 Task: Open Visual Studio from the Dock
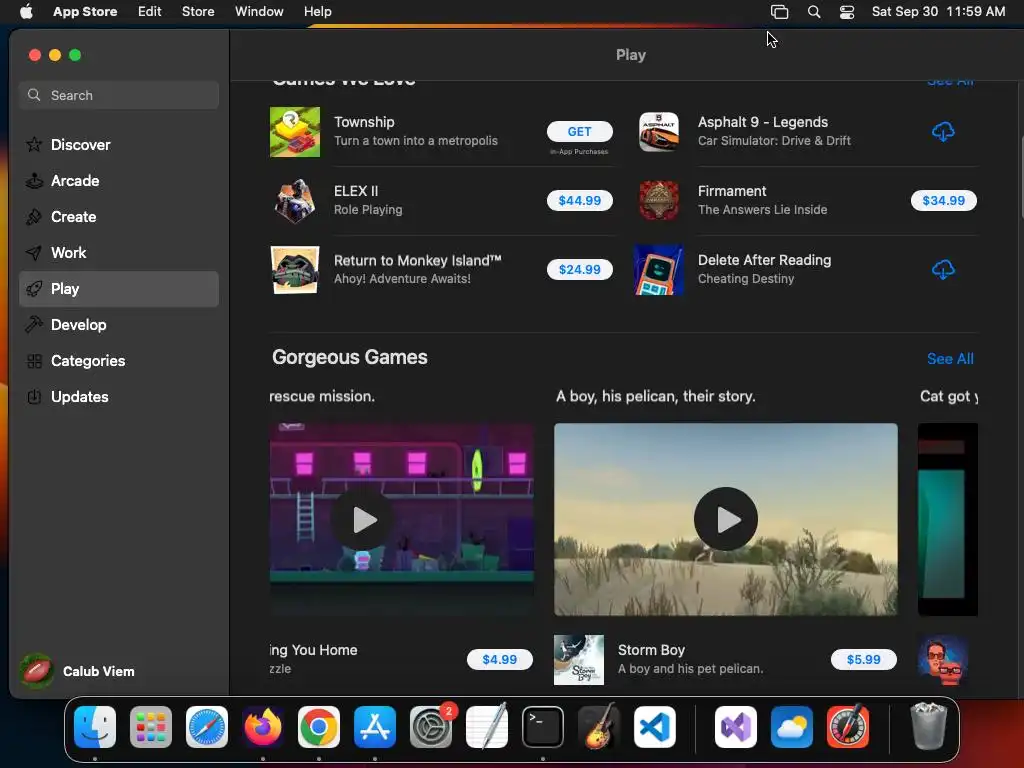(x=735, y=727)
